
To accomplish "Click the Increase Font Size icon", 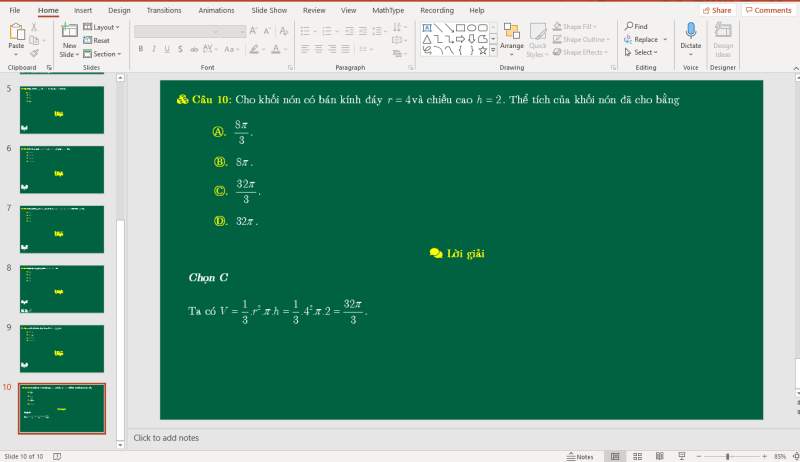I will pyautogui.click(x=253, y=31).
